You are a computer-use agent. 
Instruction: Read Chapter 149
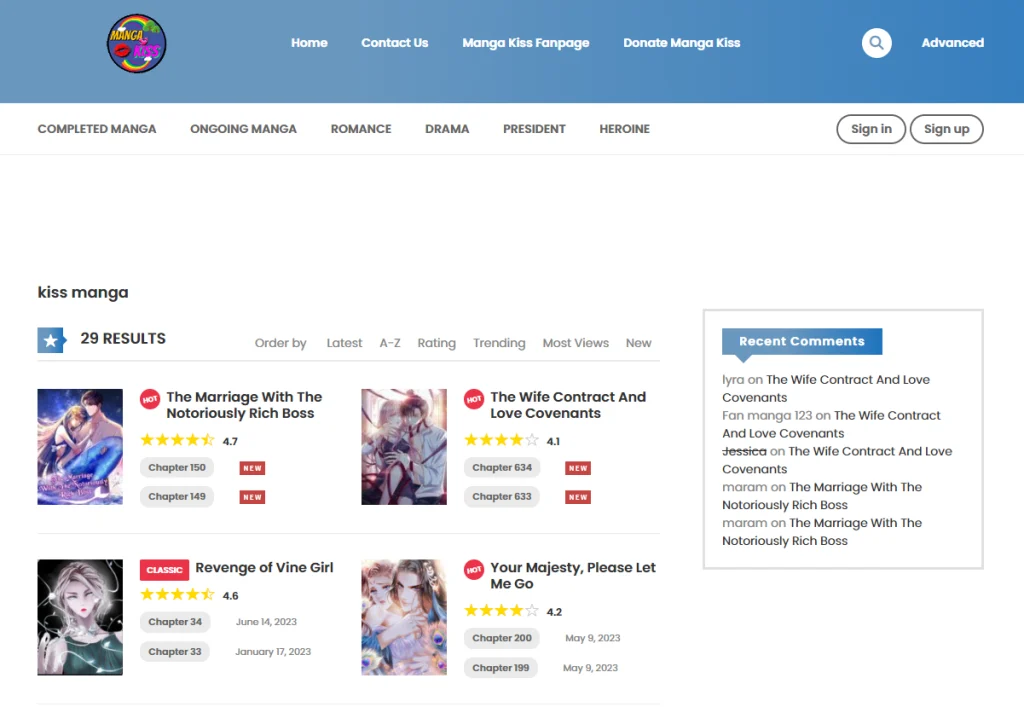click(x=177, y=497)
